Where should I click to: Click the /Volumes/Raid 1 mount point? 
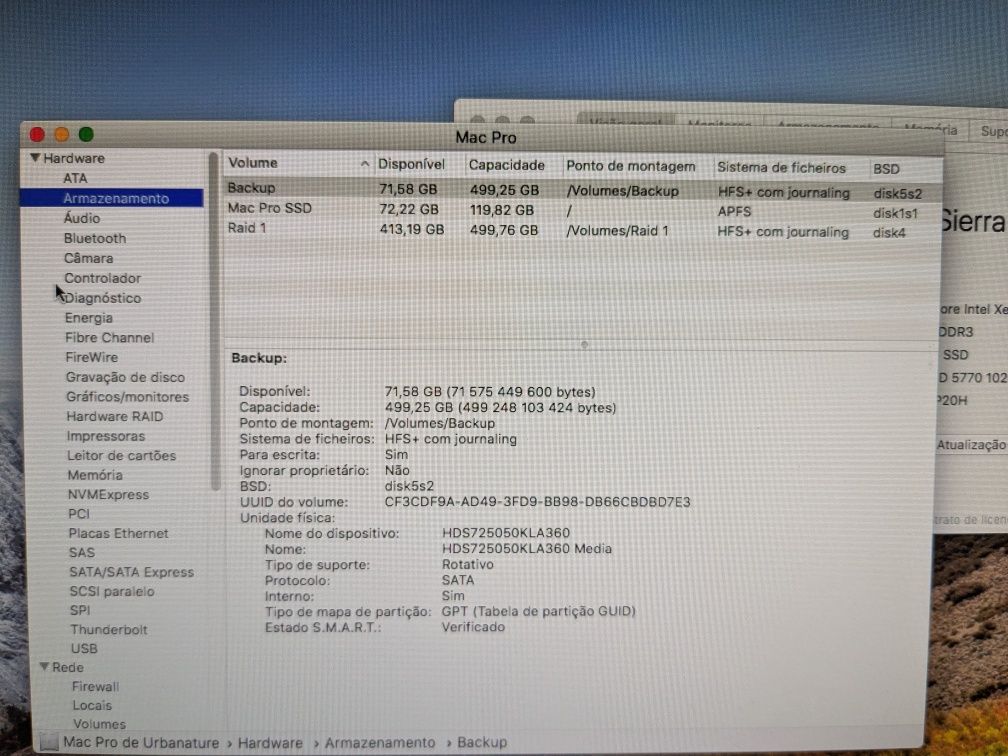pyautogui.click(x=617, y=231)
